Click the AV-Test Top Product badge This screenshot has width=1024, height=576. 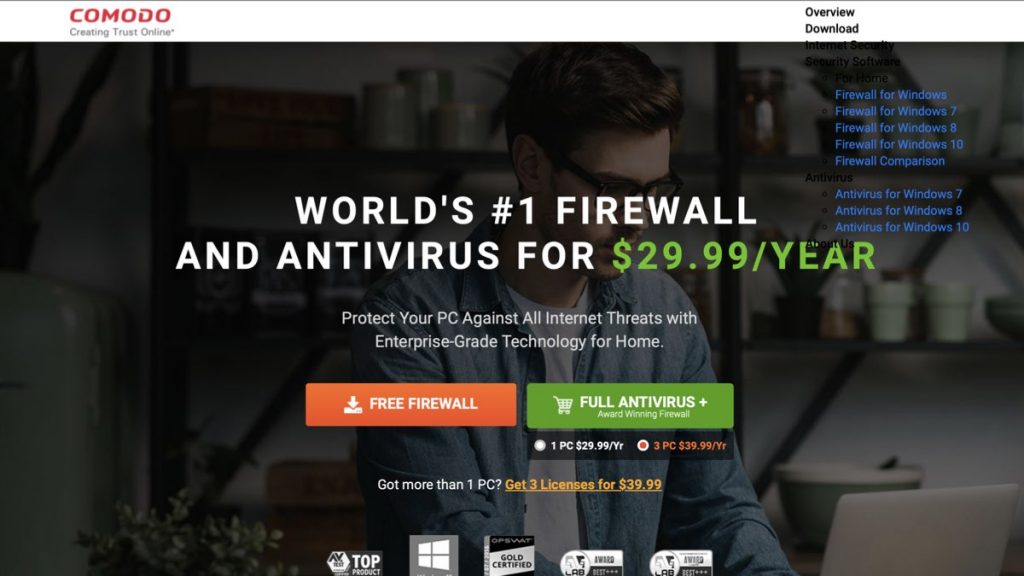(355, 563)
